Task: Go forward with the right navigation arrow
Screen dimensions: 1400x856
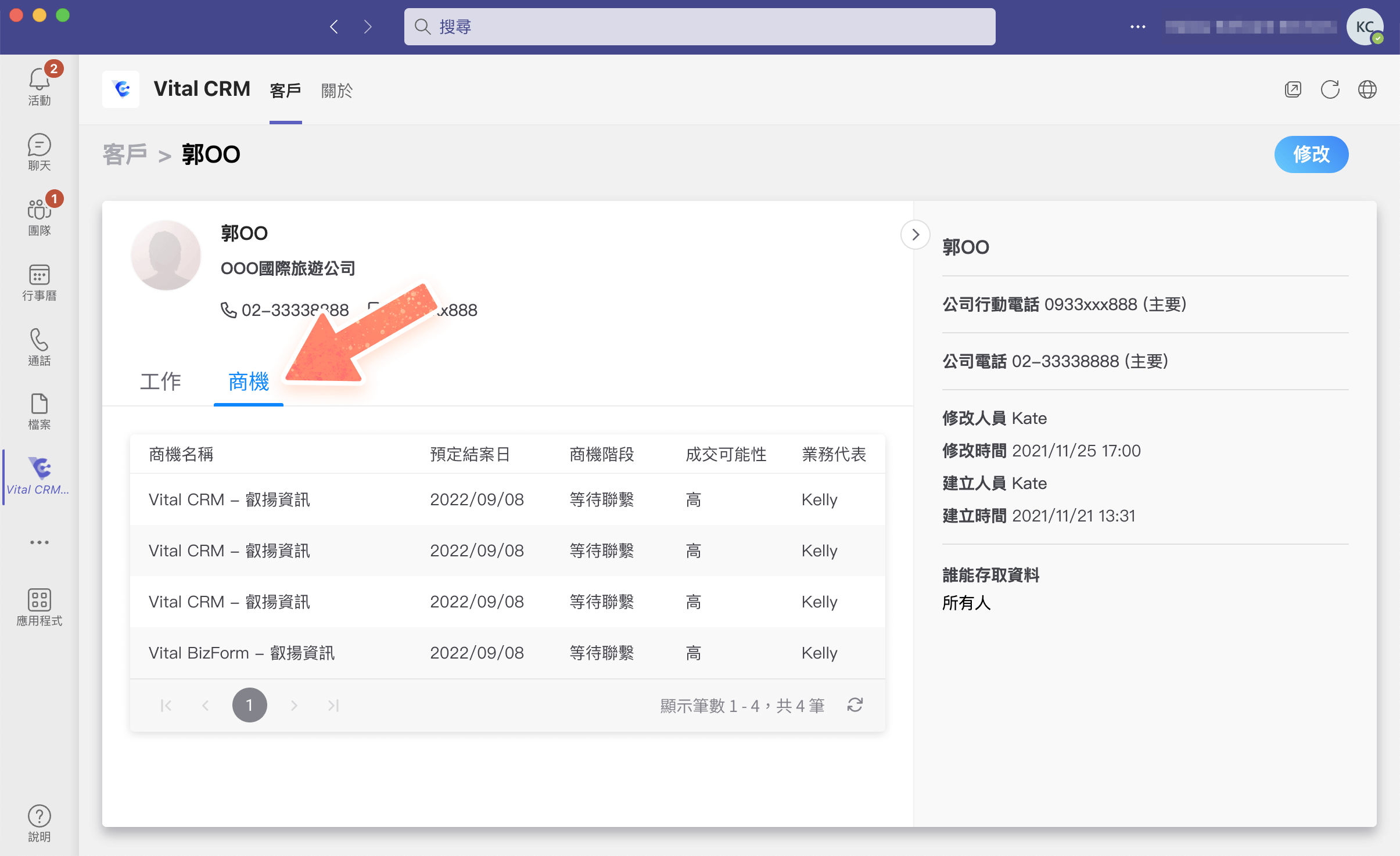Action: coord(368,27)
